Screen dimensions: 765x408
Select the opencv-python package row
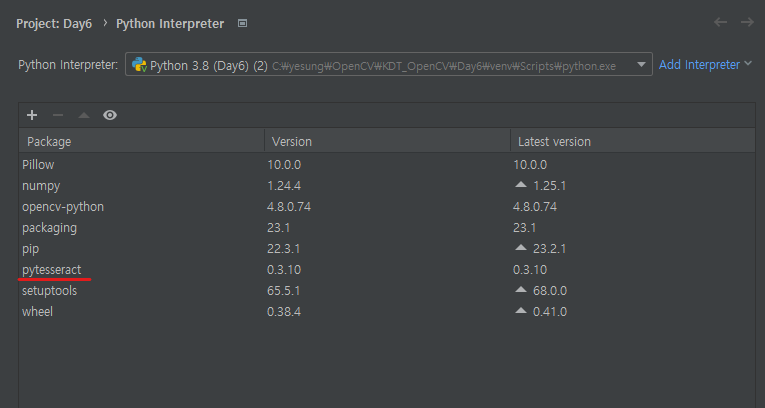(x=387, y=206)
